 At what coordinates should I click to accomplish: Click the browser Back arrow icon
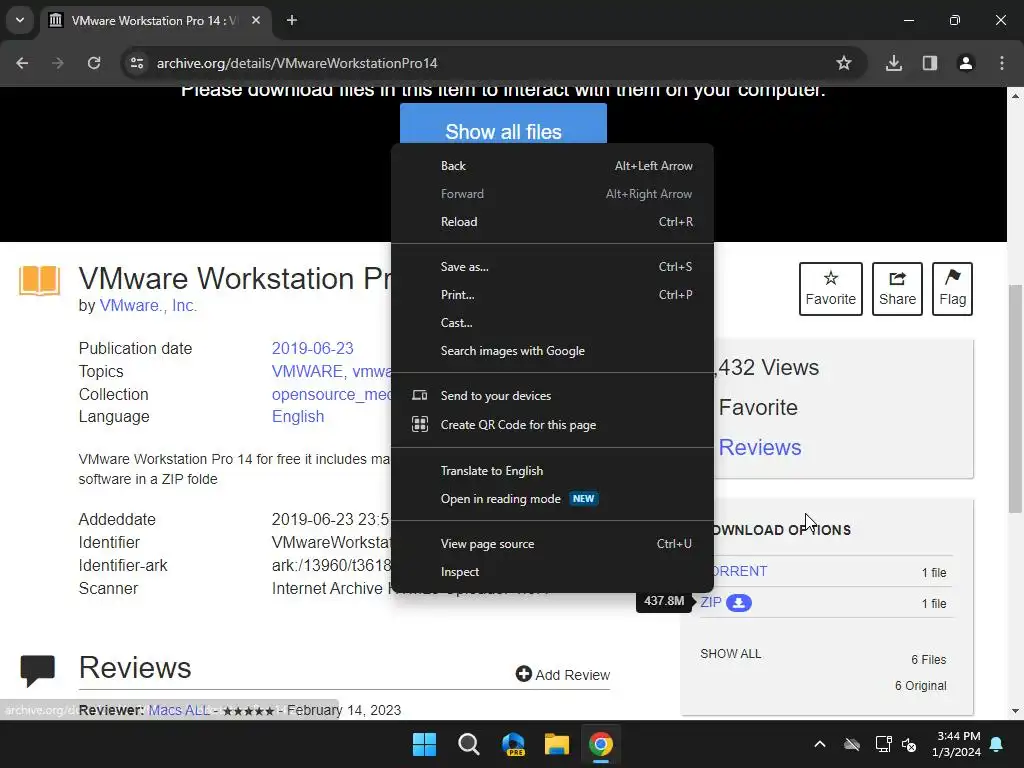[x=22, y=63]
